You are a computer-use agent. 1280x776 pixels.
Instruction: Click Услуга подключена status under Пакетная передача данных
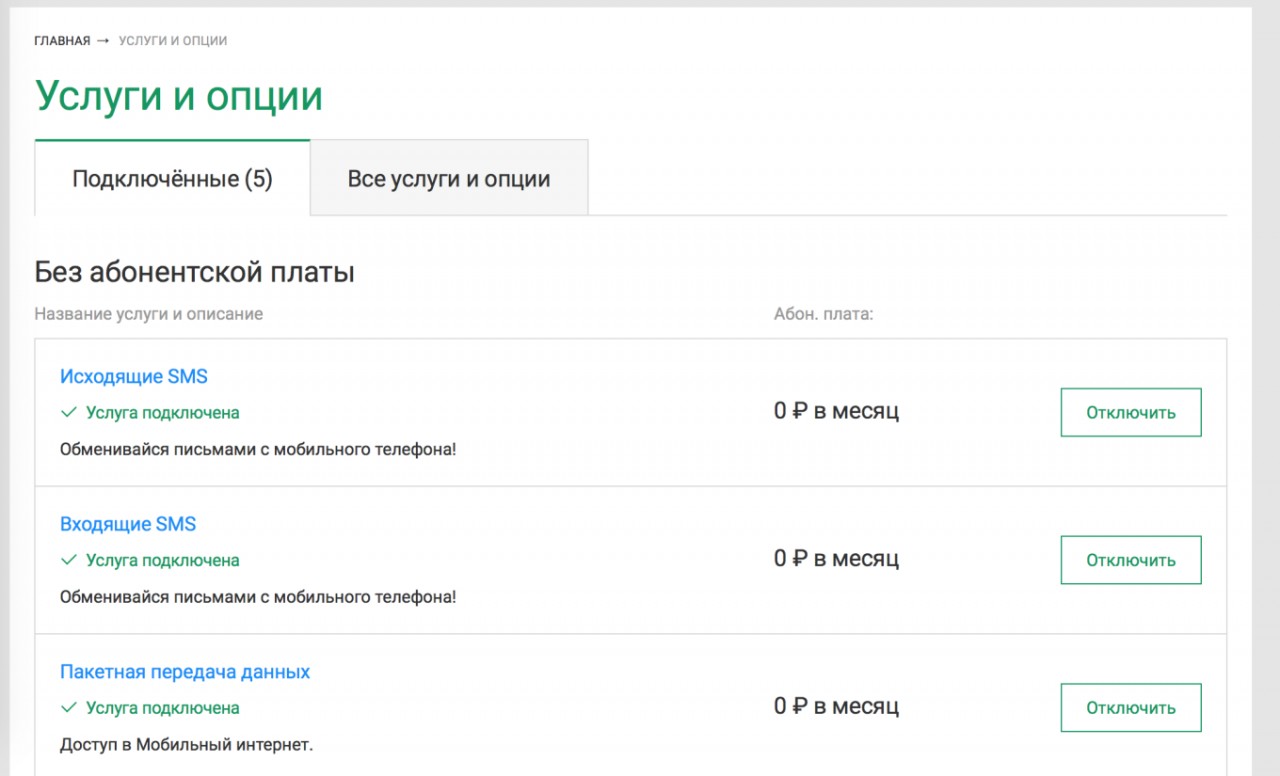pos(163,709)
